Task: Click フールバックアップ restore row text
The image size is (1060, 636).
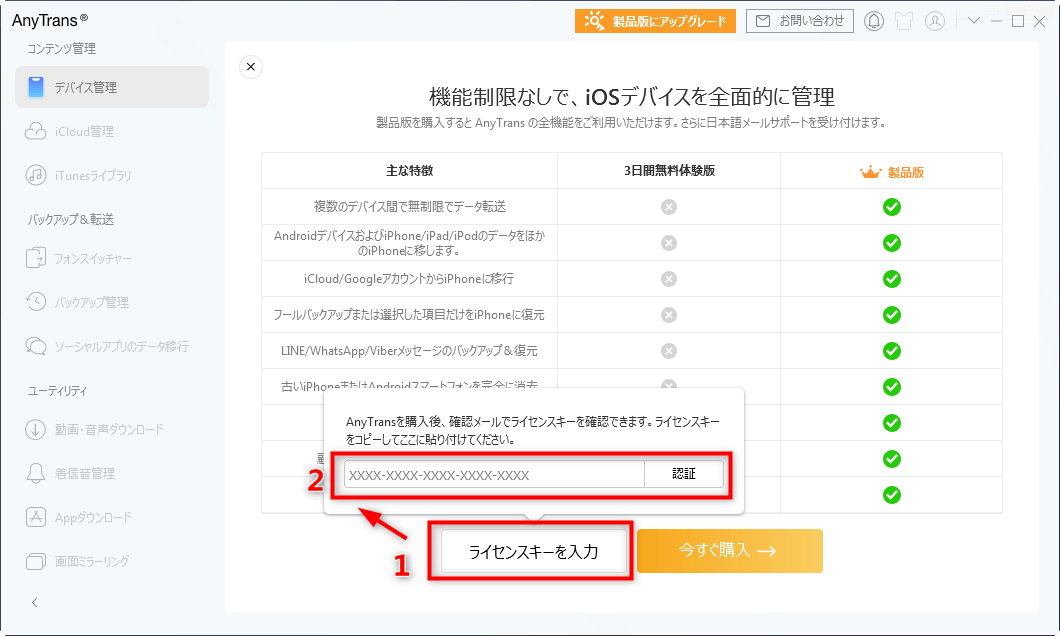Action: pyautogui.click(x=409, y=315)
